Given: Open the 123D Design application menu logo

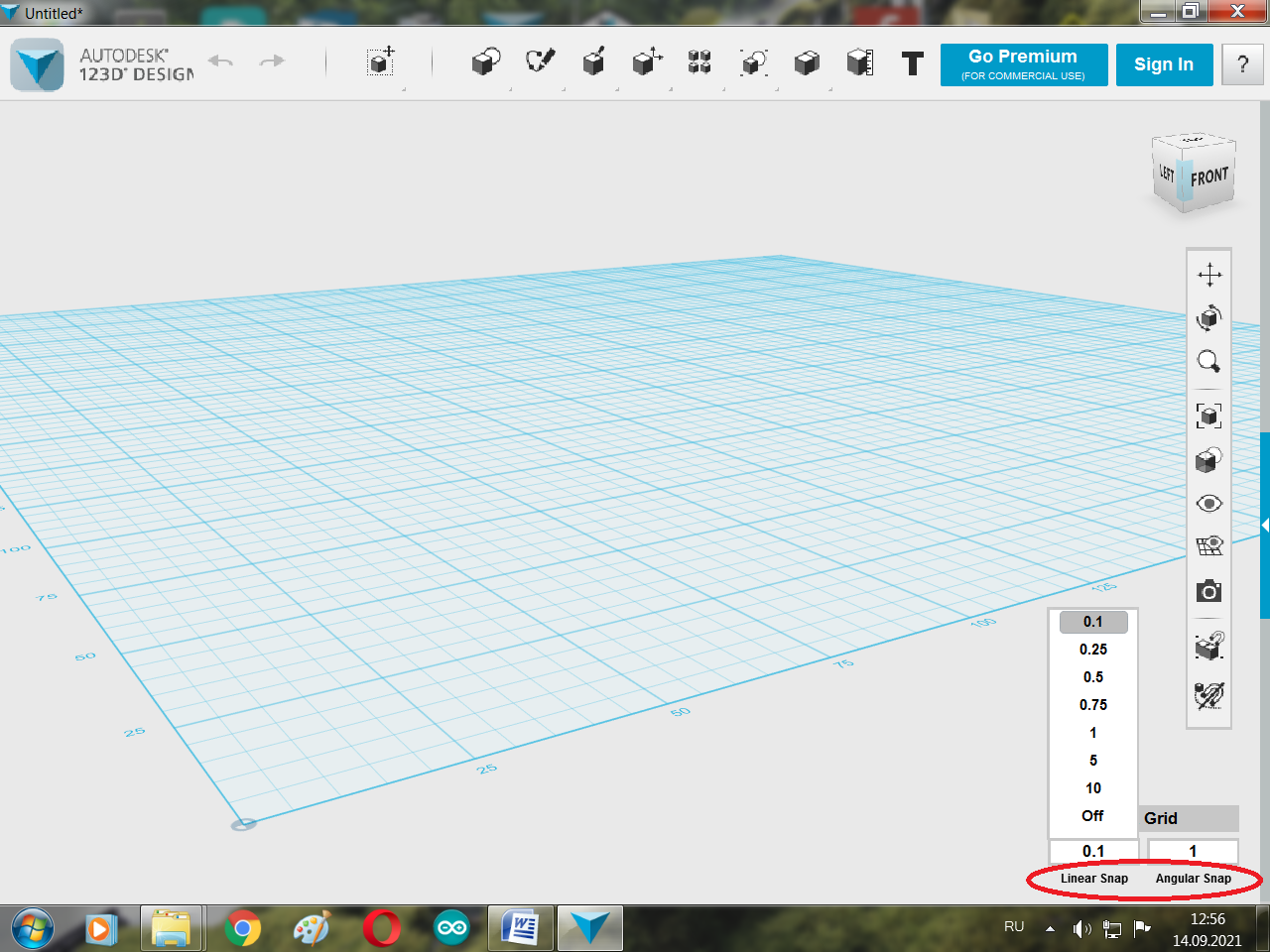Looking at the screenshot, I should click(x=38, y=64).
